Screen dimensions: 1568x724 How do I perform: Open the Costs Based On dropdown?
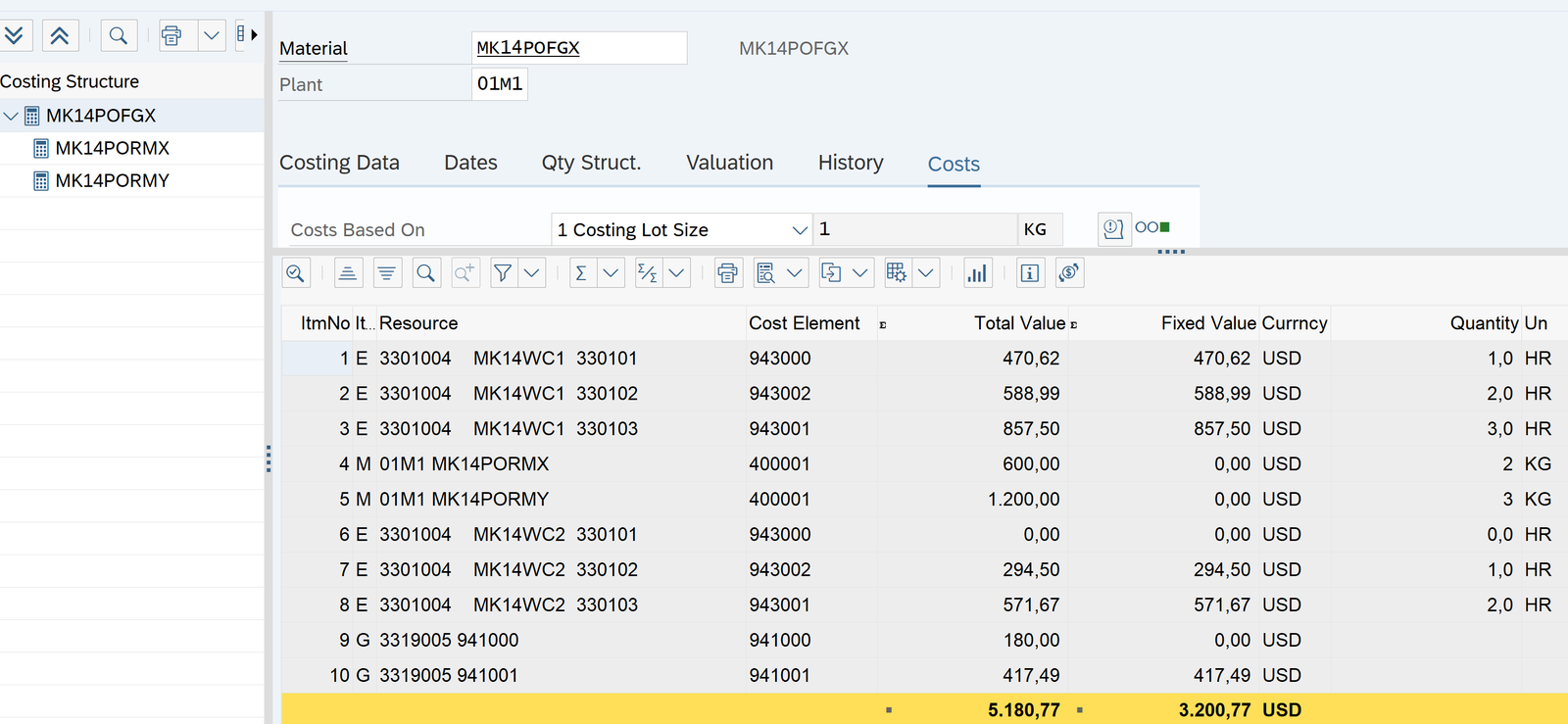pyautogui.click(x=800, y=230)
